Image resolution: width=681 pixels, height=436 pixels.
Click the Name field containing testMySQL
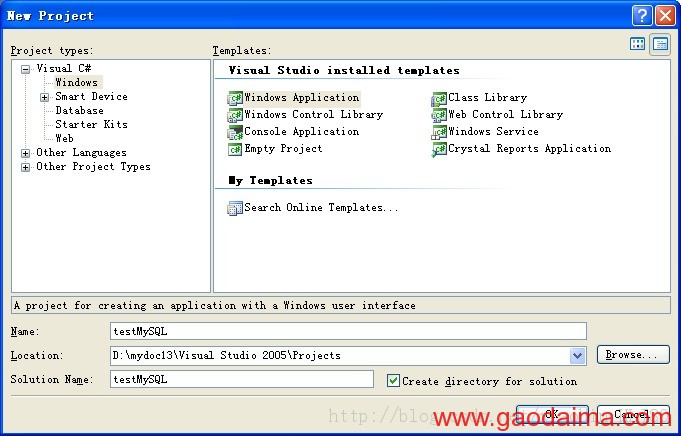point(348,331)
